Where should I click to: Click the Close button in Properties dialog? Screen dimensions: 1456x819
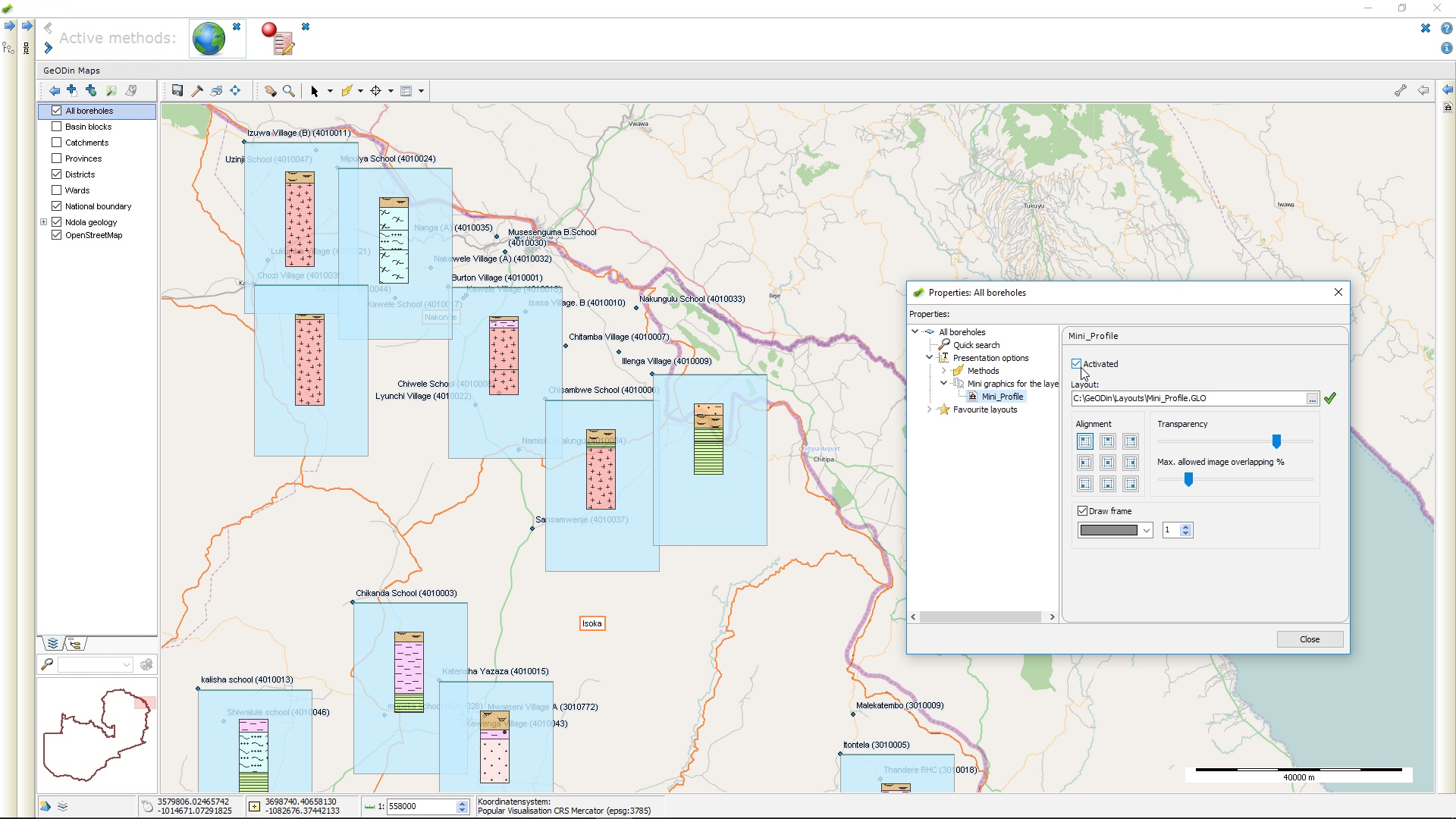1309,639
